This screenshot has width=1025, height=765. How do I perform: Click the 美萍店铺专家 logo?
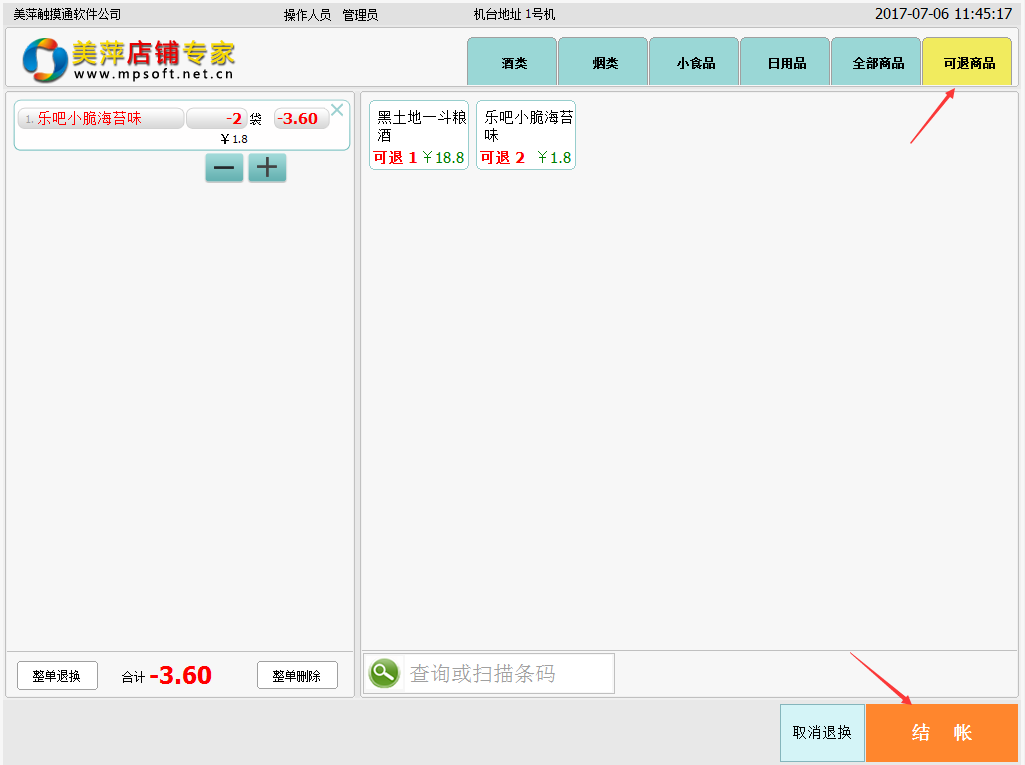(129, 60)
